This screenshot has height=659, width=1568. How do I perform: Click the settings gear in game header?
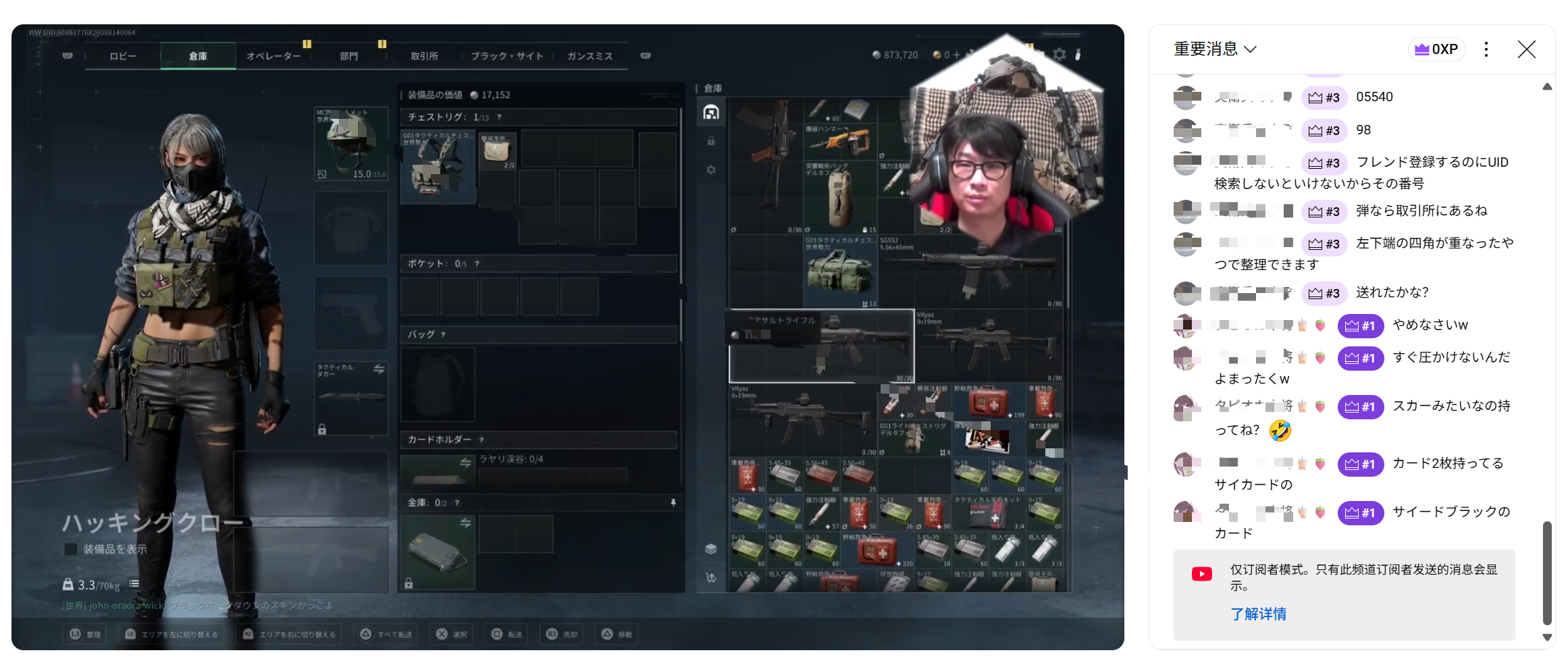[1059, 54]
